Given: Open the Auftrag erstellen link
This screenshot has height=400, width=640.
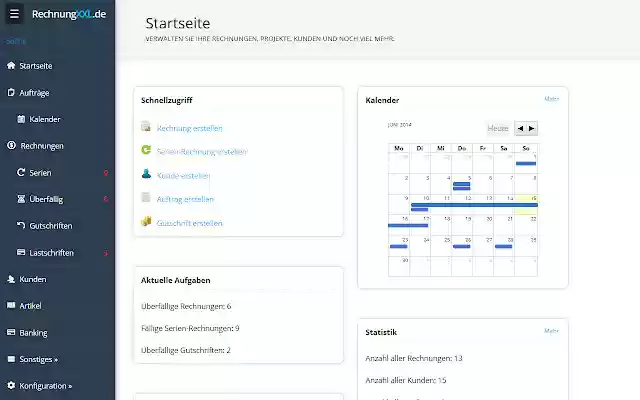Looking at the screenshot, I should click(185, 199).
